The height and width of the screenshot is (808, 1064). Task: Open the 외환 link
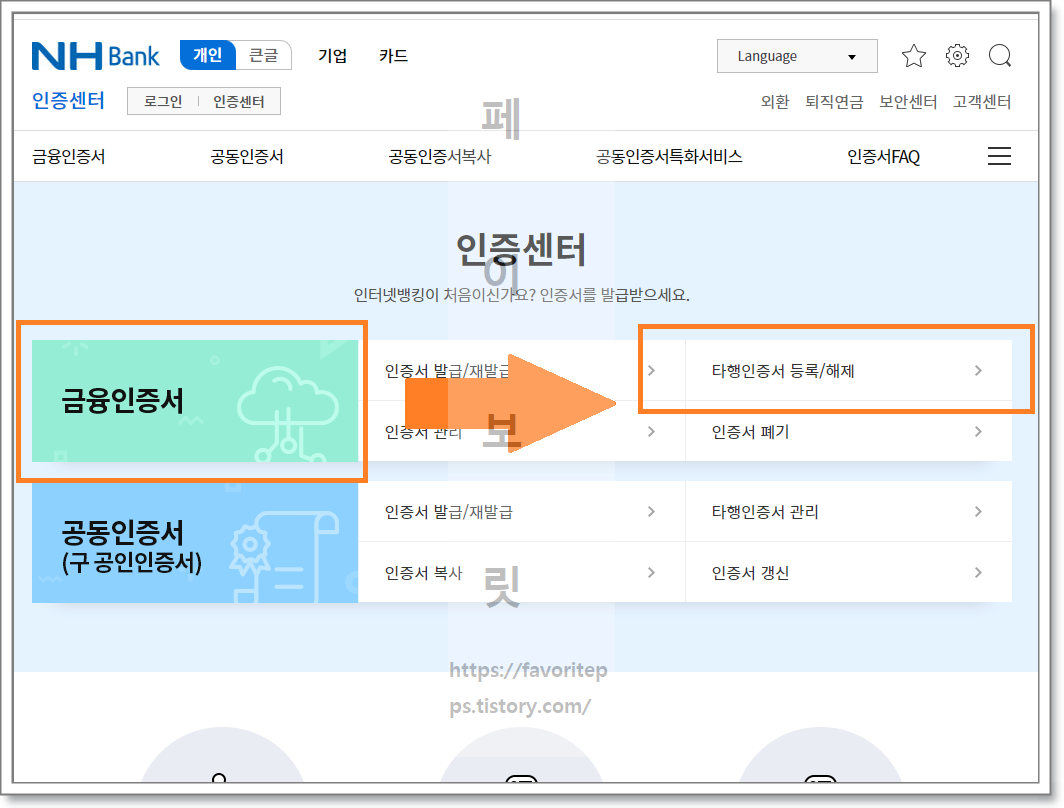(x=774, y=102)
